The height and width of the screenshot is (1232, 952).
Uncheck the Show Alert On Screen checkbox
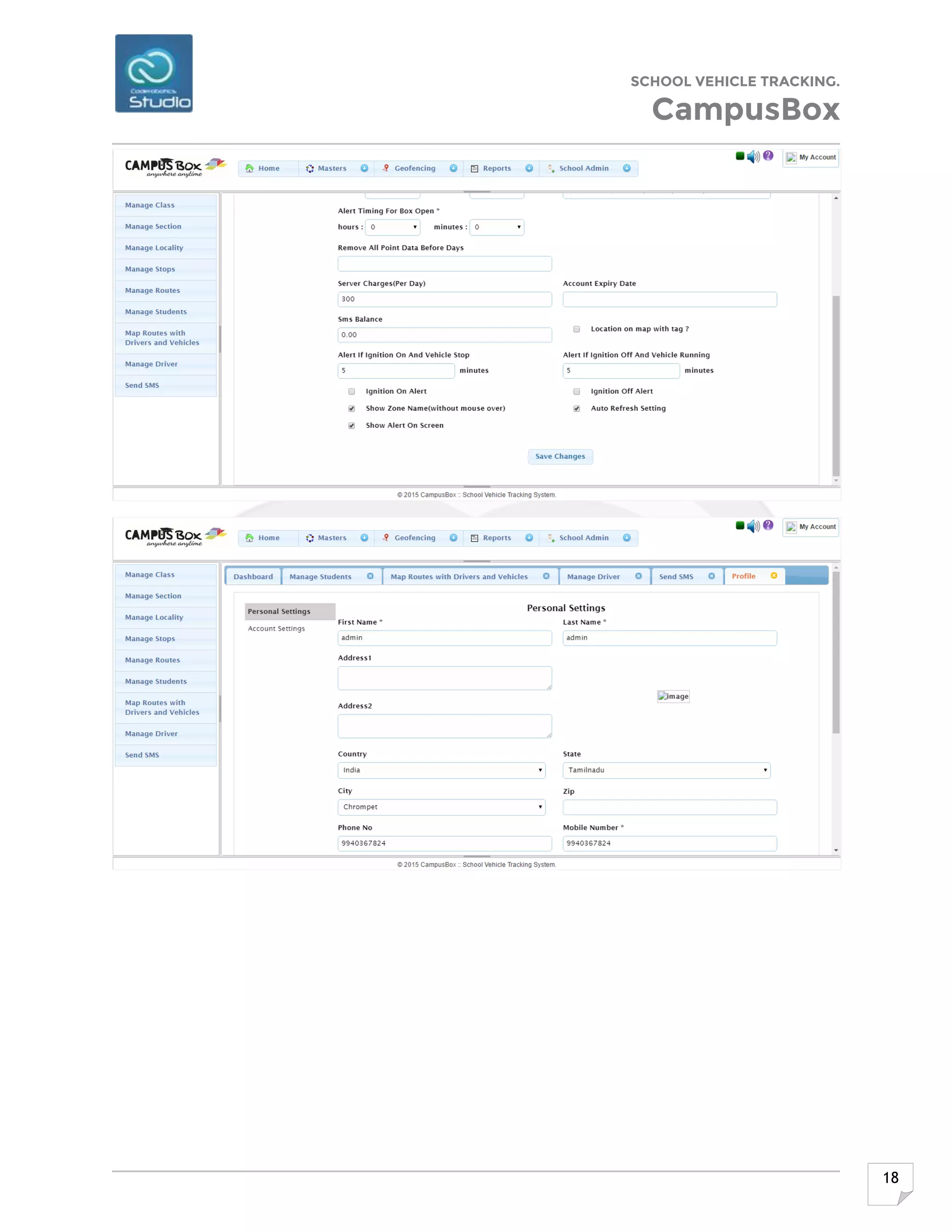(x=351, y=425)
